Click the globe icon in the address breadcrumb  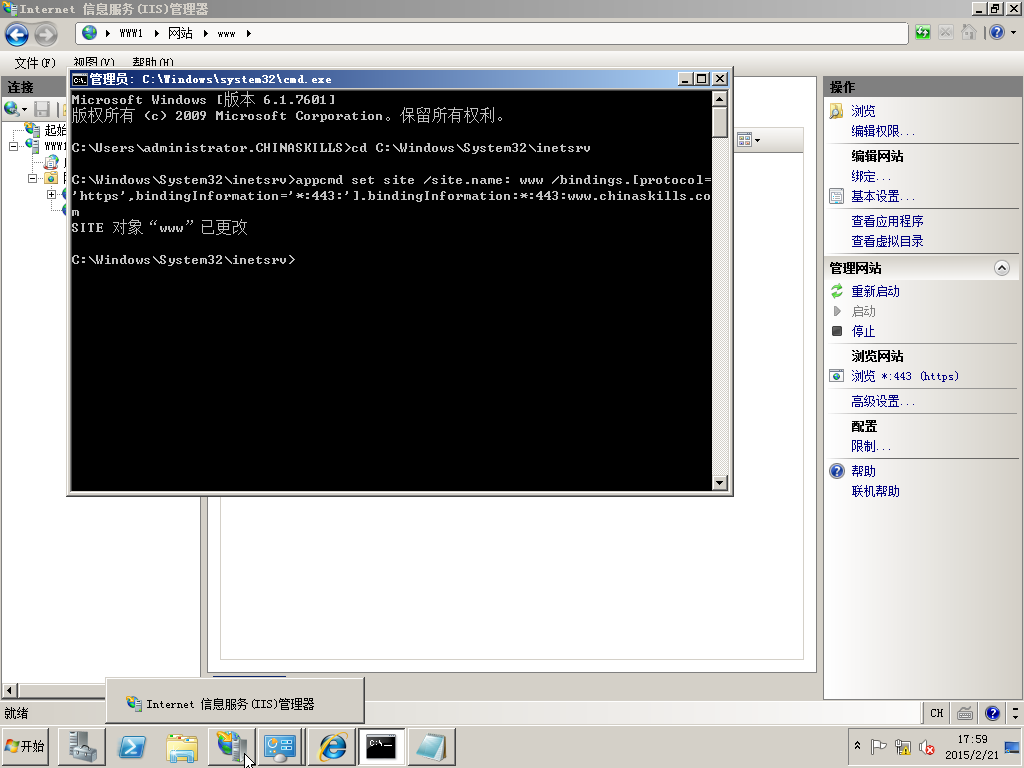(89, 33)
